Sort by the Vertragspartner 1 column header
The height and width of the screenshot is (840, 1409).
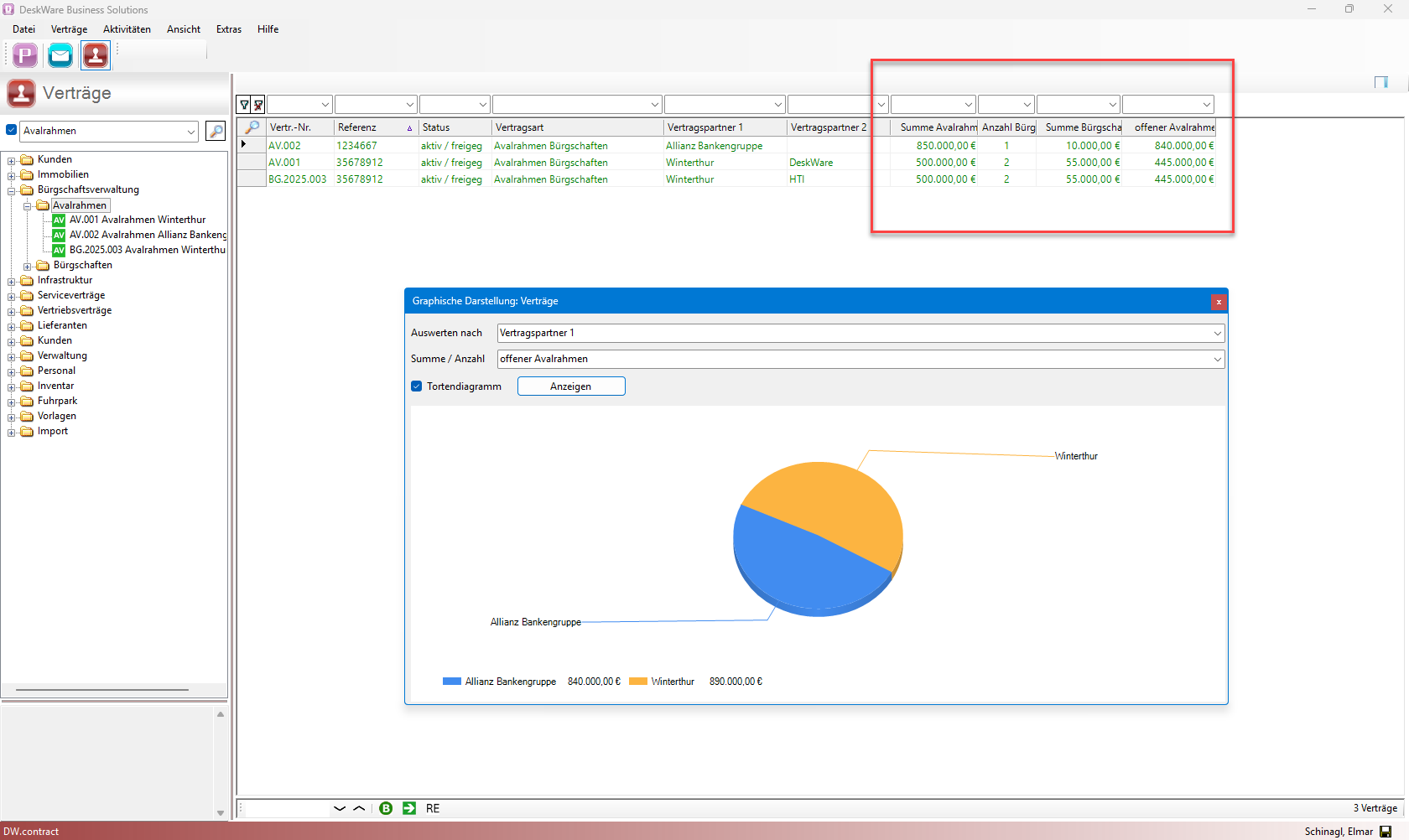[725, 127]
